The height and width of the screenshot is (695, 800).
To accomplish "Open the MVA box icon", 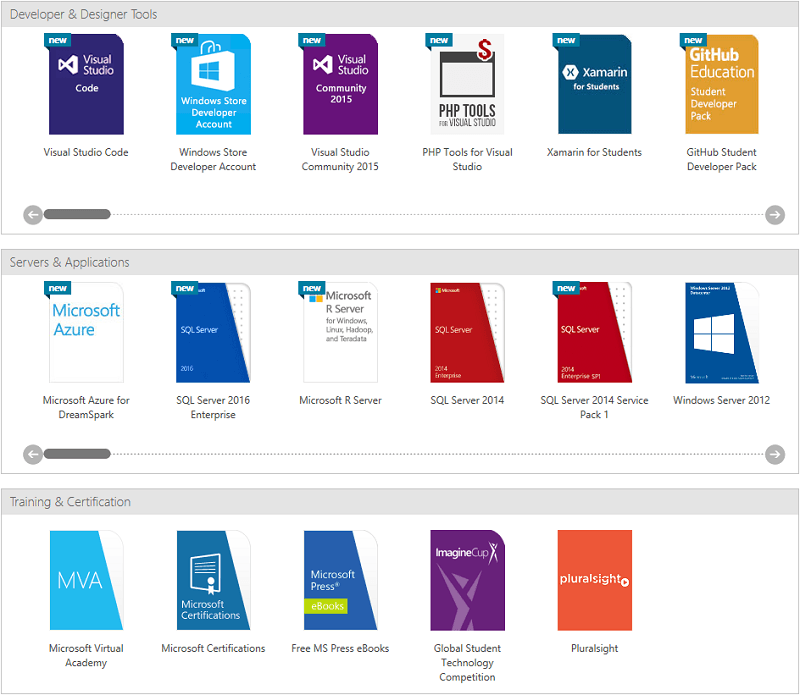I will [x=86, y=580].
